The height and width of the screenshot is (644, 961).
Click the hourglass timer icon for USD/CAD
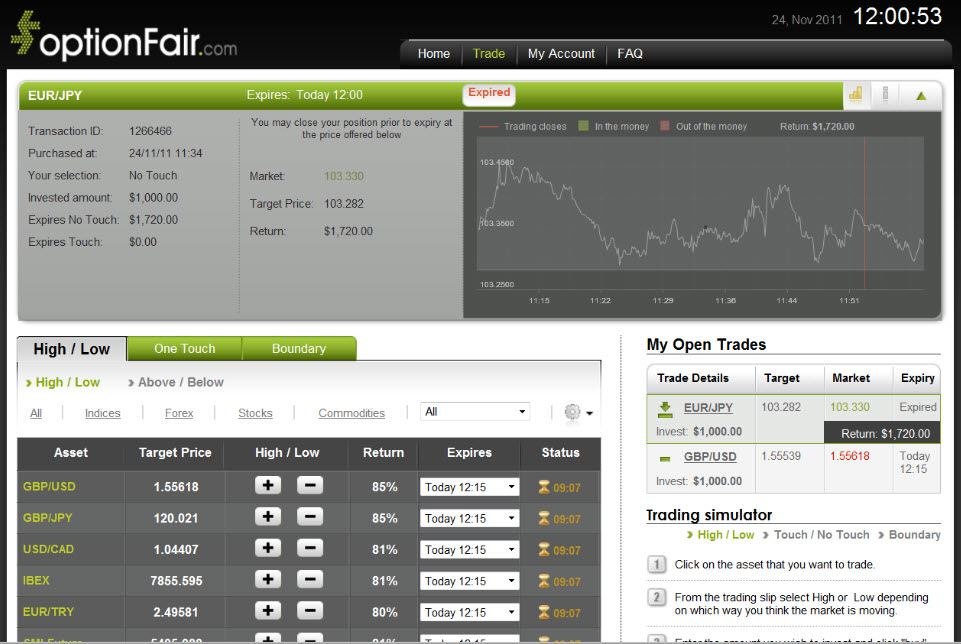click(544, 550)
